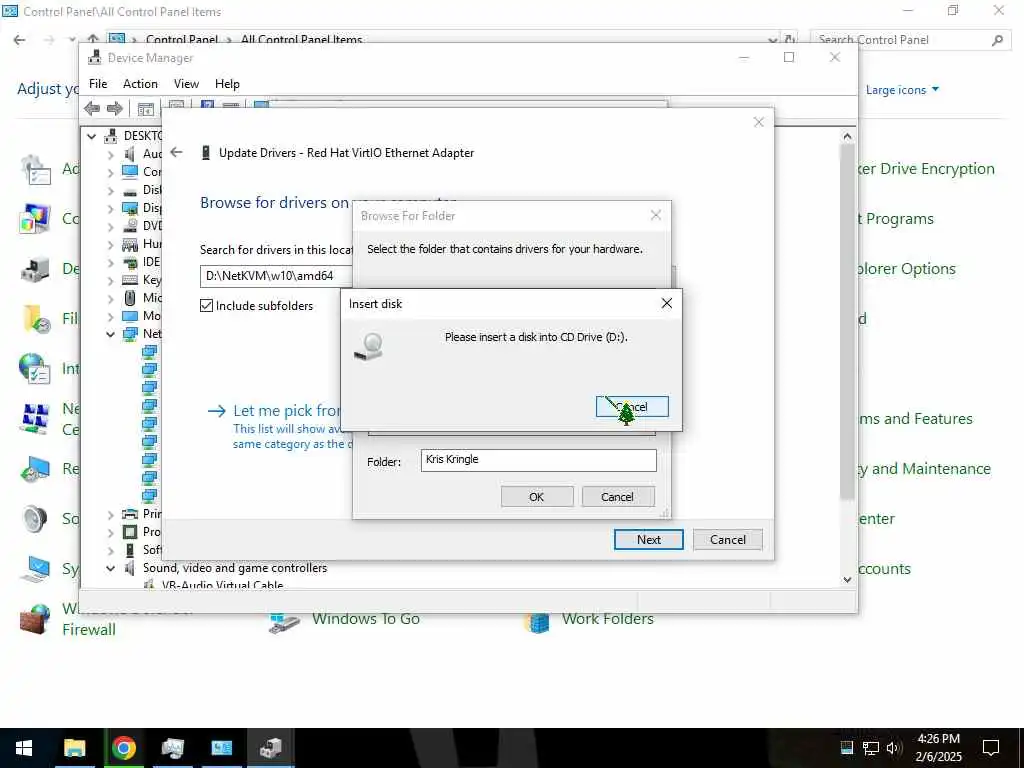Open File History icon in Control Panel
This screenshot has height=768, width=1024.
(x=35, y=319)
